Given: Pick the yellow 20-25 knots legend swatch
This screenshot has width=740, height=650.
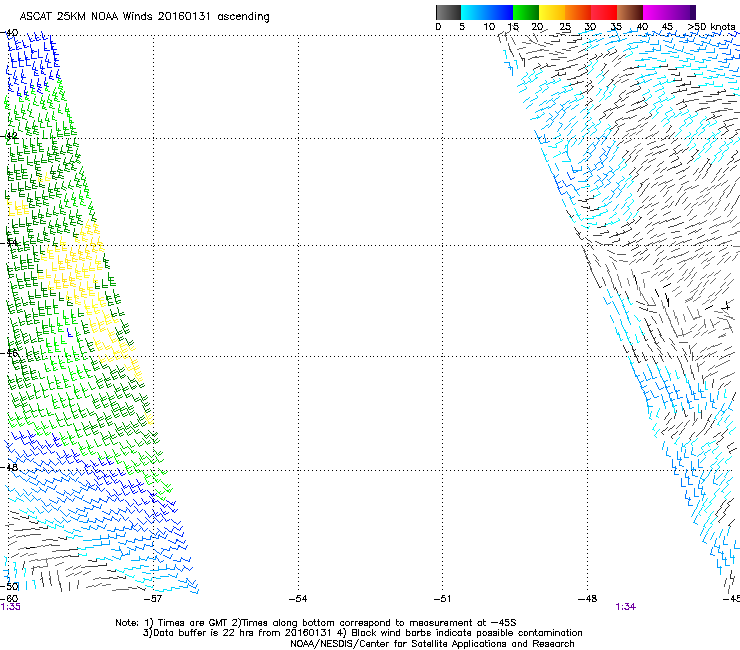Looking at the screenshot, I should 552,12.
